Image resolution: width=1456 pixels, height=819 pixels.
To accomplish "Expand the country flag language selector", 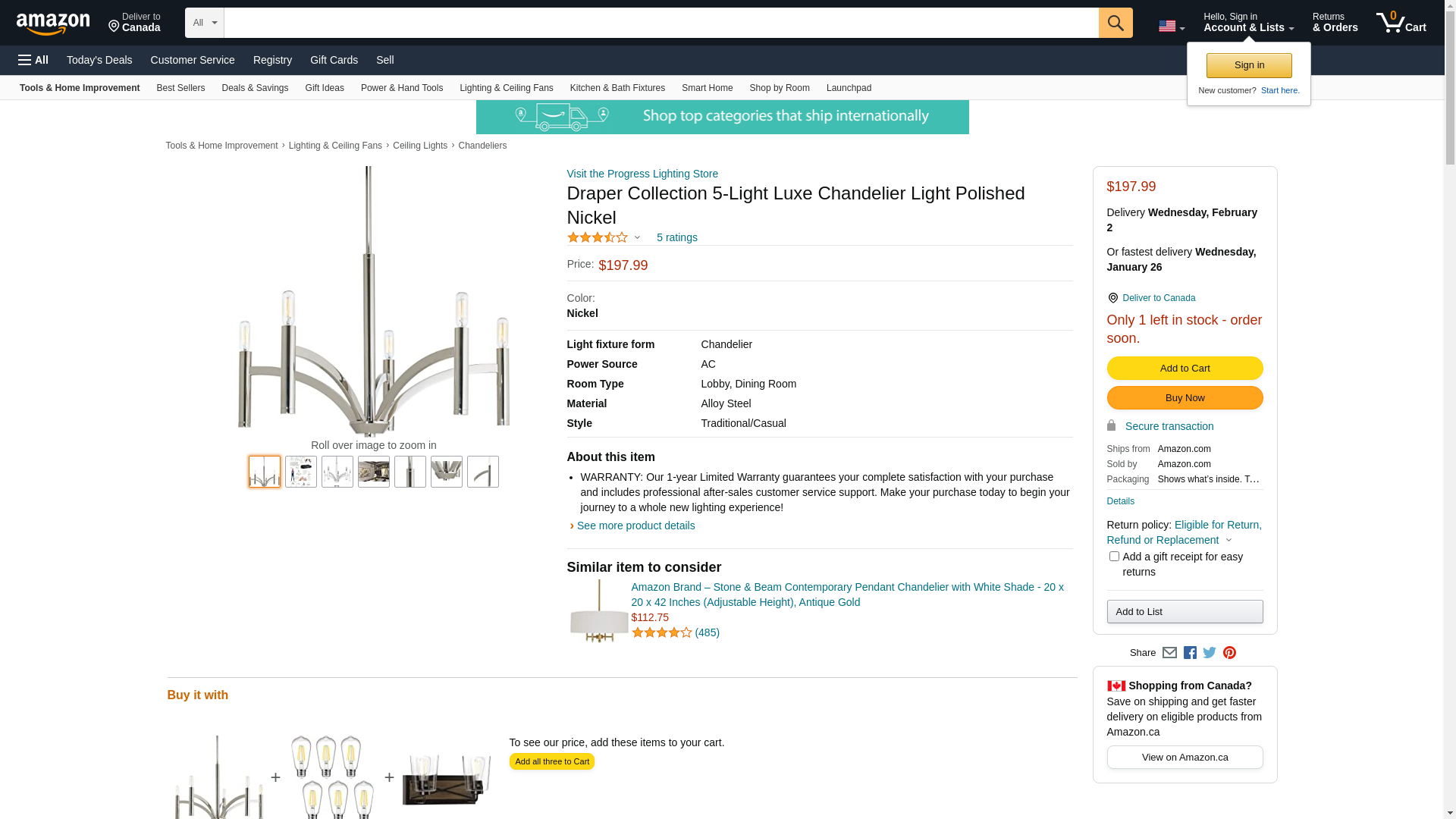I will 1171,27.
